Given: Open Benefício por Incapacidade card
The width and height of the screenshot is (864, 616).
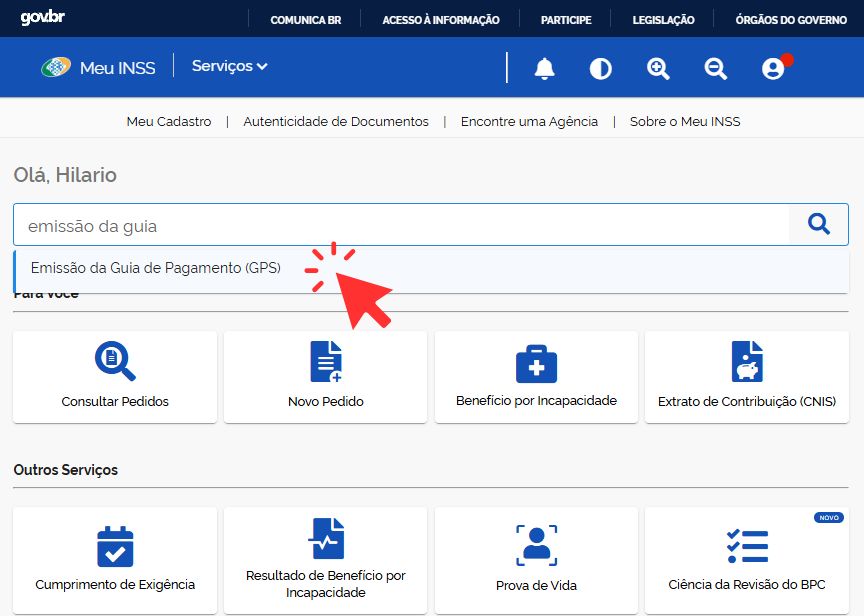Looking at the screenshot, I should point(536,377).
